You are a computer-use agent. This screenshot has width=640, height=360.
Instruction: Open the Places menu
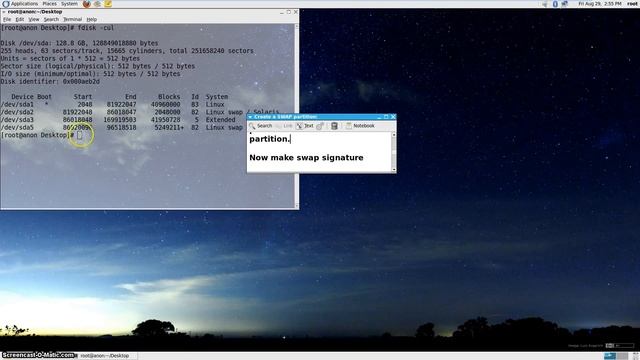(x=49, y=4)
